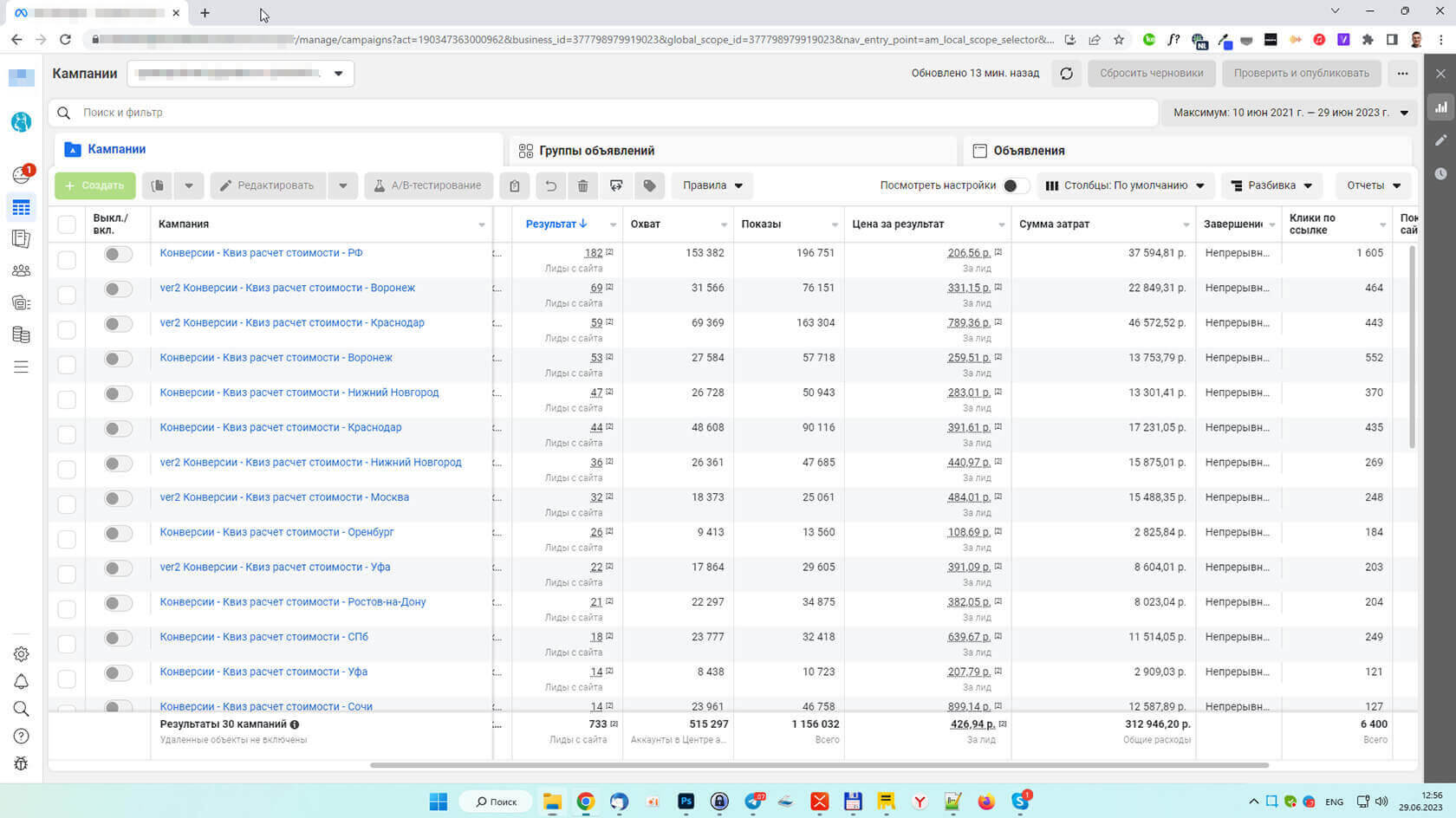Open the charts icon in right sidebar
The image size is (1456, 818).
point(1440,107)
